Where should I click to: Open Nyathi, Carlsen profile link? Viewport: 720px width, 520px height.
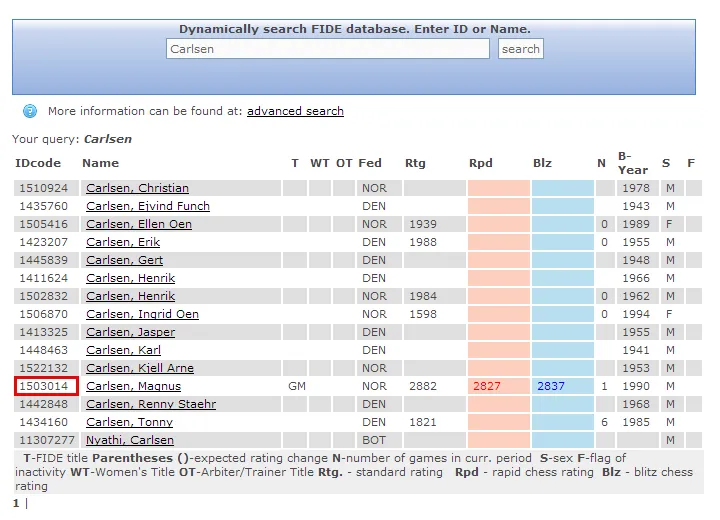click(x=129, y=440)
